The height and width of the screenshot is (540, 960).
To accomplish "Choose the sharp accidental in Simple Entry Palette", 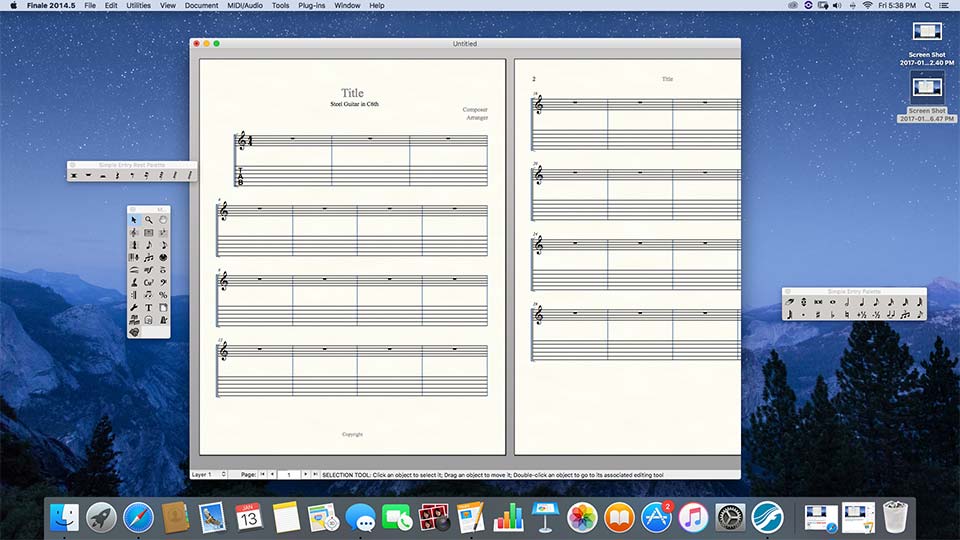I will (x=818, y=315).
